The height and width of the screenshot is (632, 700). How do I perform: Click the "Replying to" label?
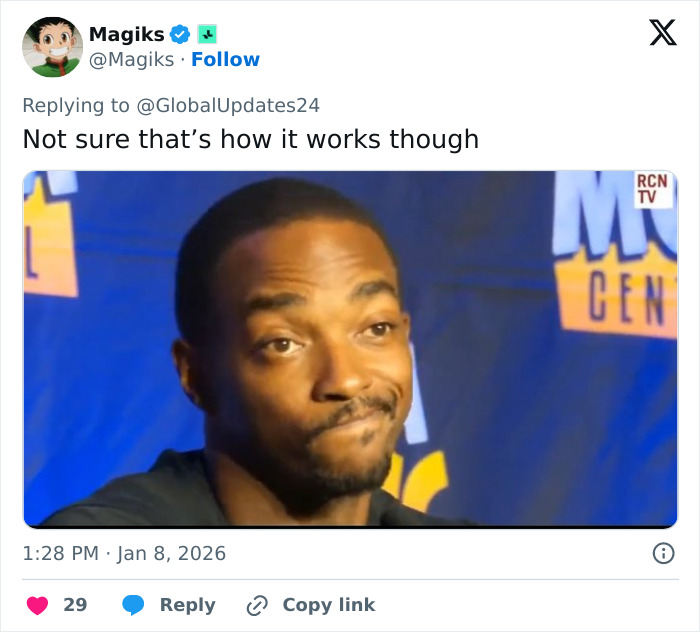pyautogui.click(x=76, y=105)
